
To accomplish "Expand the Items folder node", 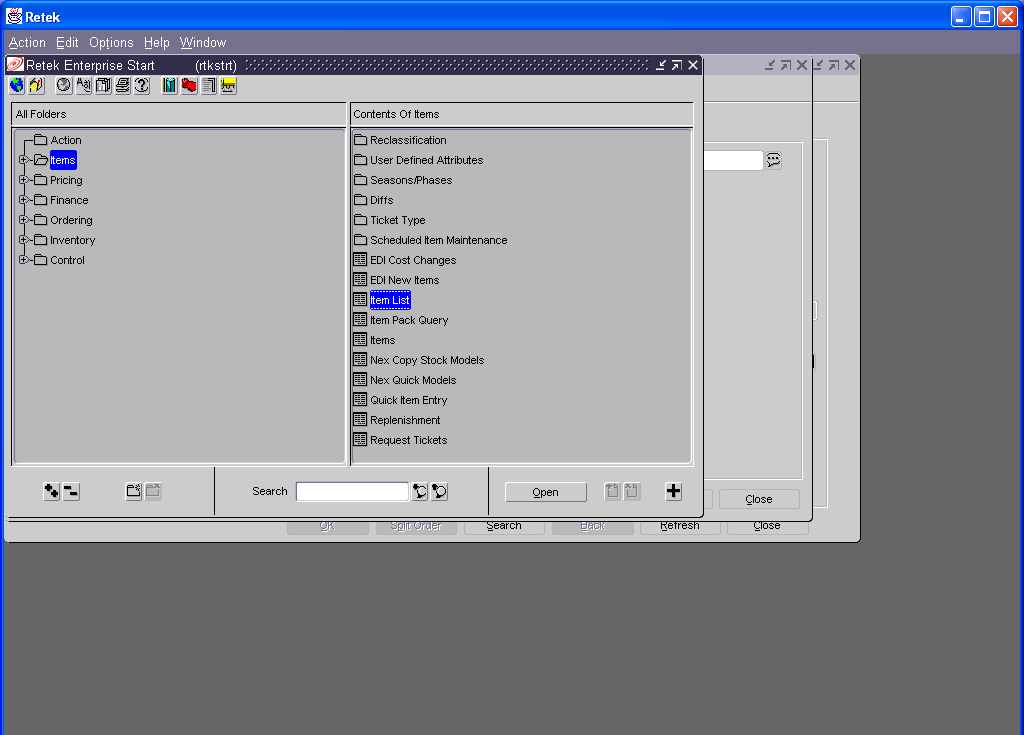I will click(24, 160).
